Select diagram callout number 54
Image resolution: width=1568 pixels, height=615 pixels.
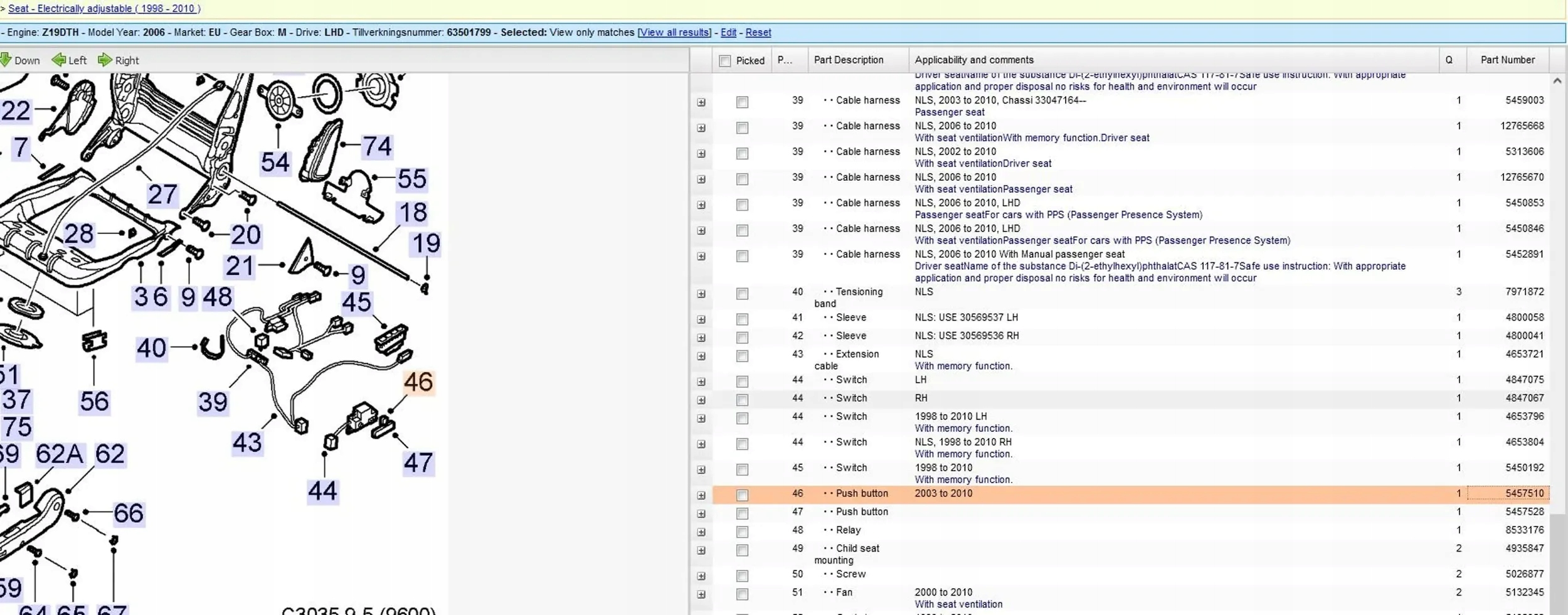(275, 163)
